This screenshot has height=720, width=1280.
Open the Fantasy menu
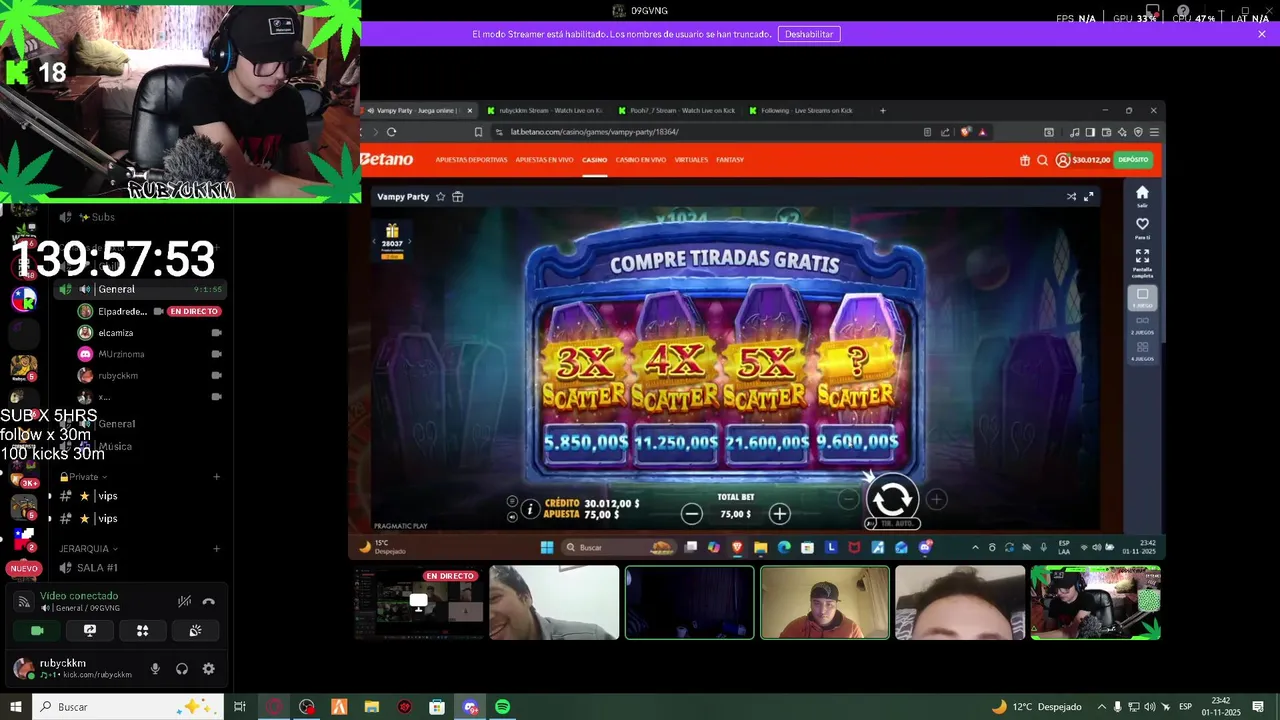[730, 160]
